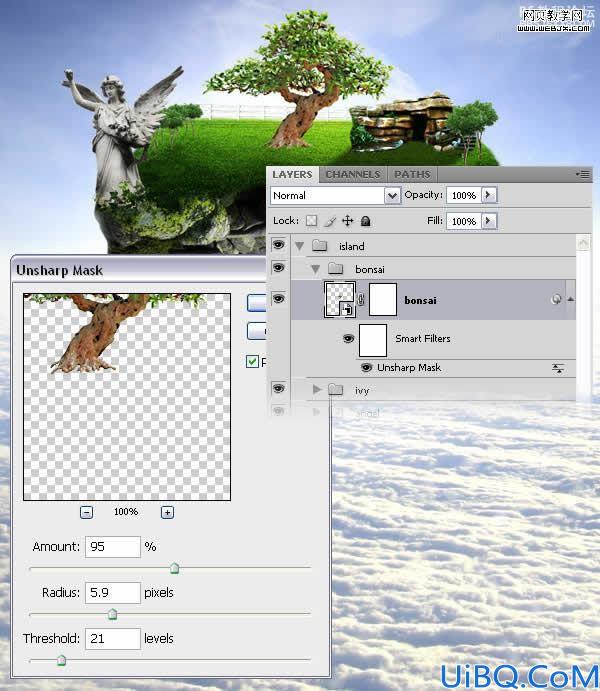Hide the bonsai group
The width and height of the screenshot is (600, 691).
click(278, 267)
